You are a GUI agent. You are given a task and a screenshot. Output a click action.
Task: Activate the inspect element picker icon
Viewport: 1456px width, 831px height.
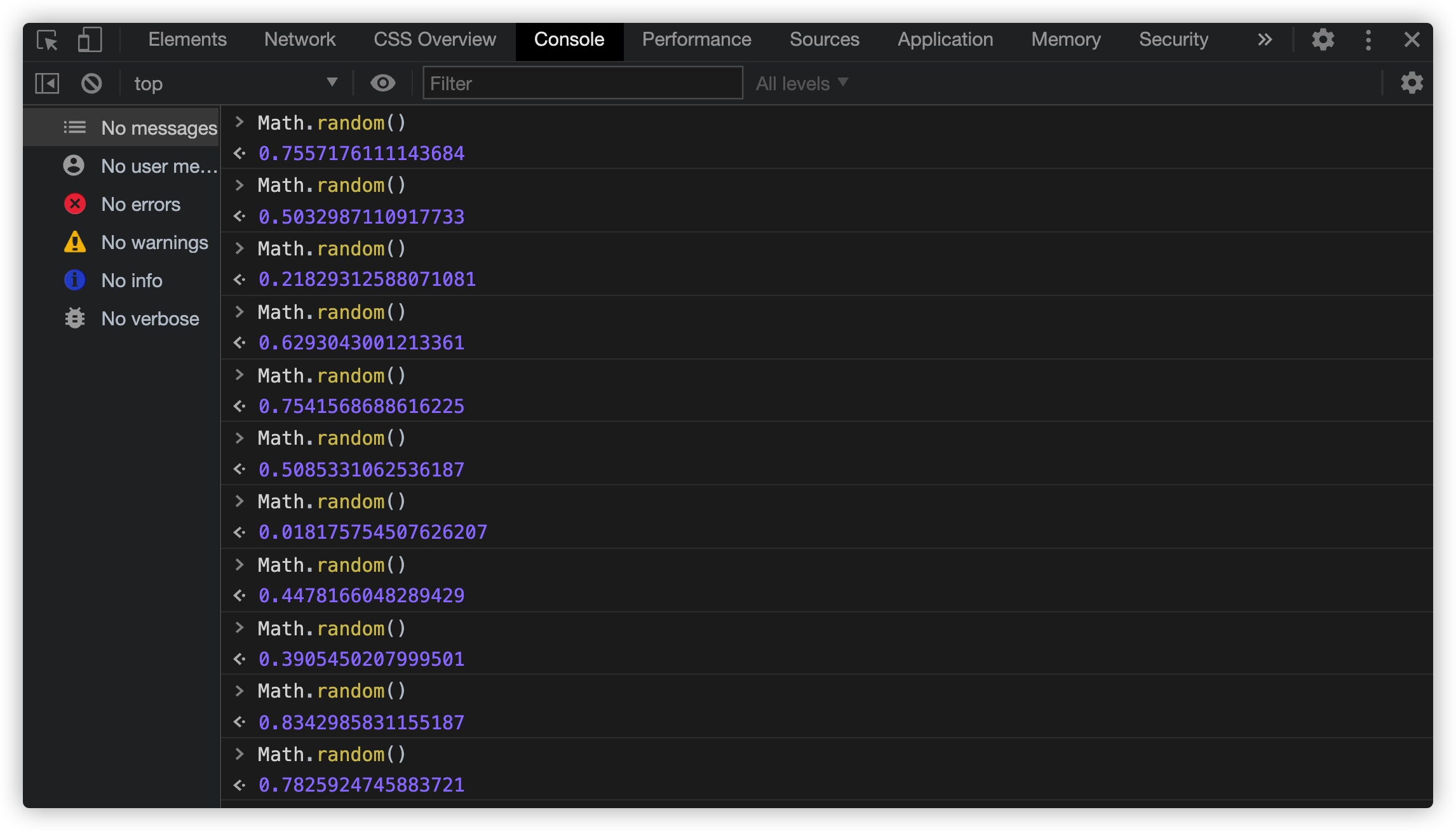(x=48, y=40)
